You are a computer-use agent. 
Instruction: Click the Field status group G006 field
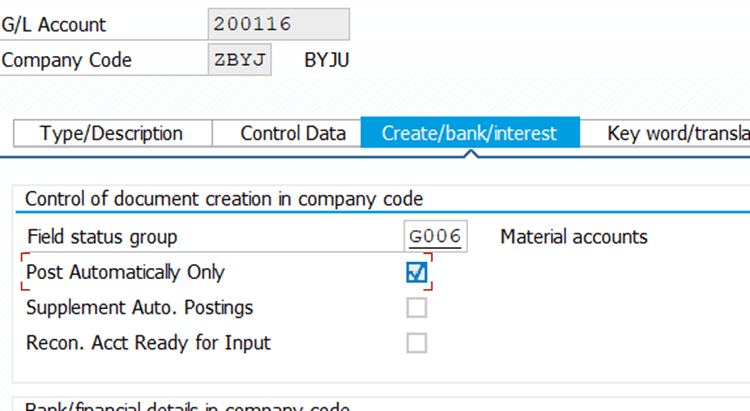click(434, 237)
